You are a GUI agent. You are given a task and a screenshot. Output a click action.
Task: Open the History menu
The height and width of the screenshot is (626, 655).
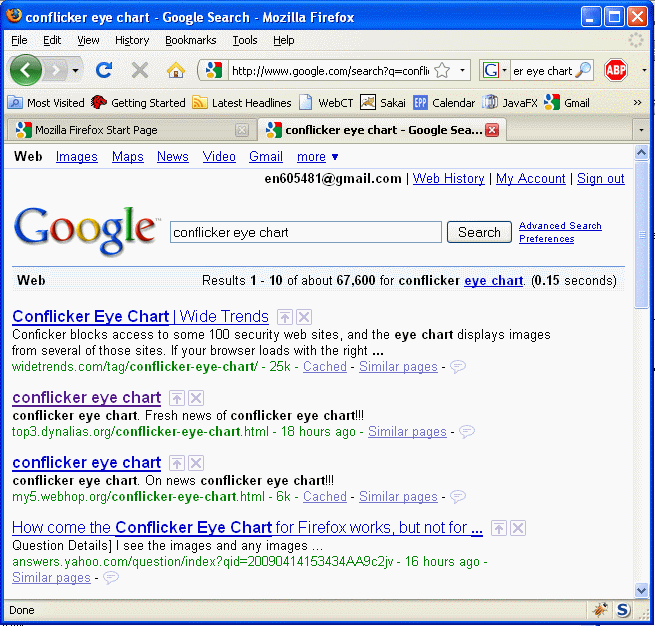(x=132, y=40)
